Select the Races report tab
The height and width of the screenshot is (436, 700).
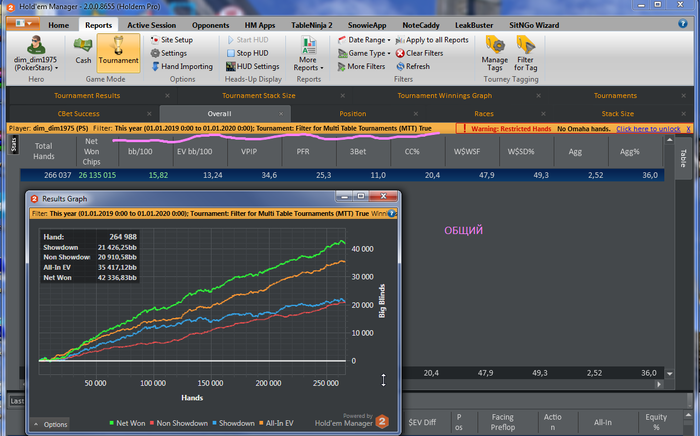point(483,114)
